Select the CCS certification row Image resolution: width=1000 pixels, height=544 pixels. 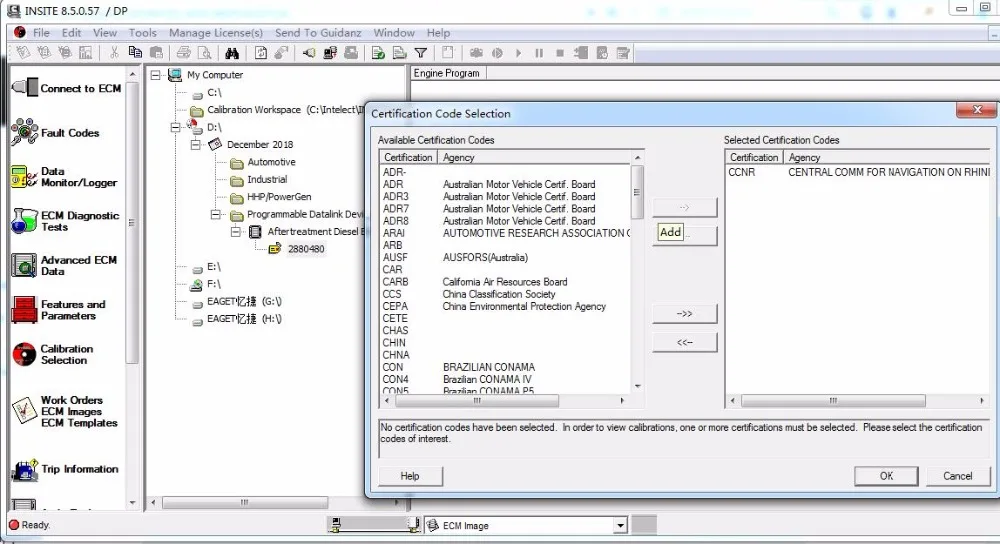pos(505,294)
